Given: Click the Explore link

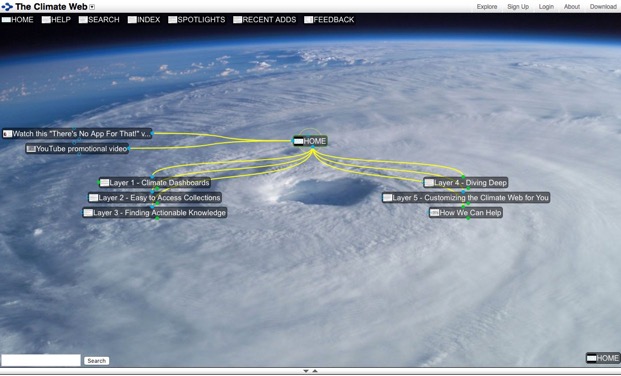Looking at the screenshot, I should [x=487, y=7].
